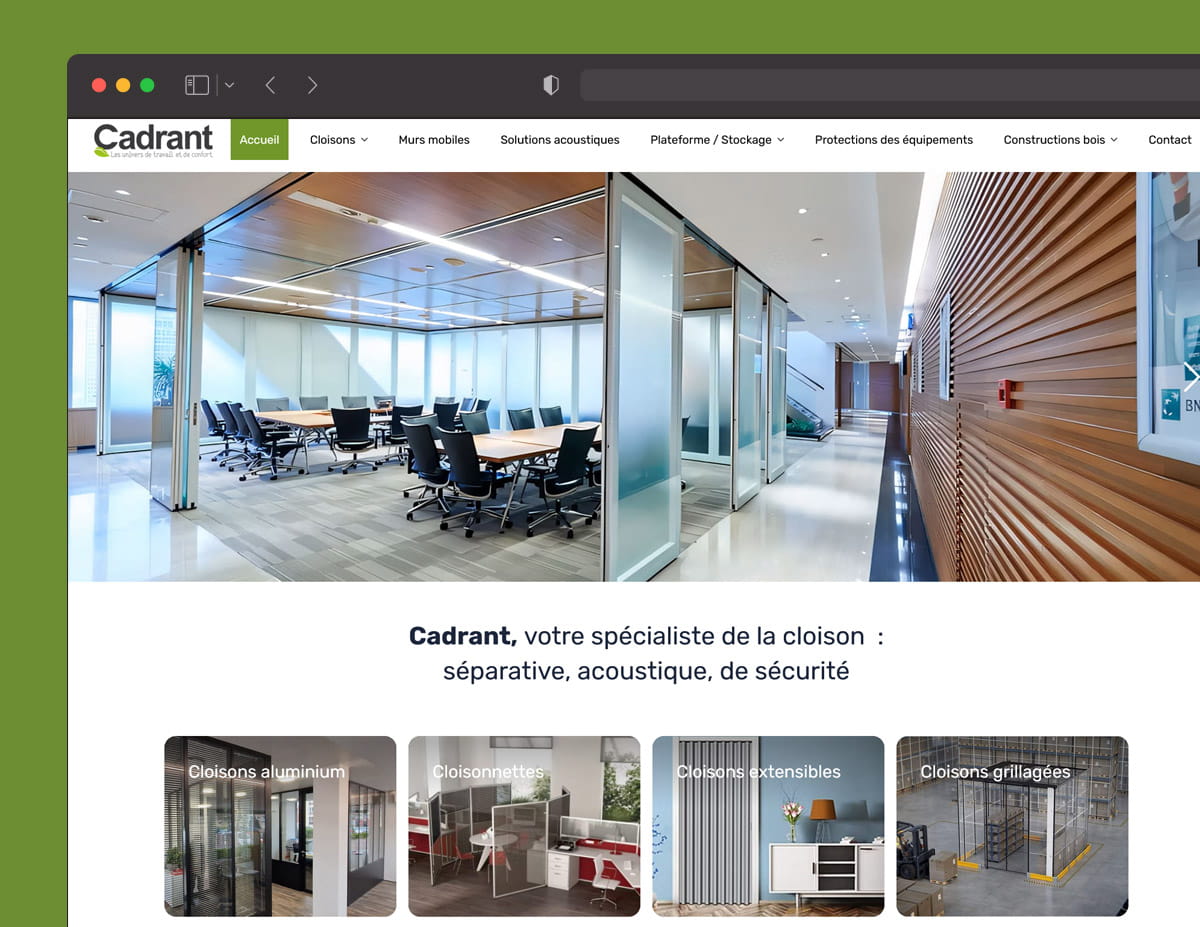Expand the Plateforme / Stockage menu
Screen dimensions: 1200x927
pyautogui.click(x=716, y=140)
